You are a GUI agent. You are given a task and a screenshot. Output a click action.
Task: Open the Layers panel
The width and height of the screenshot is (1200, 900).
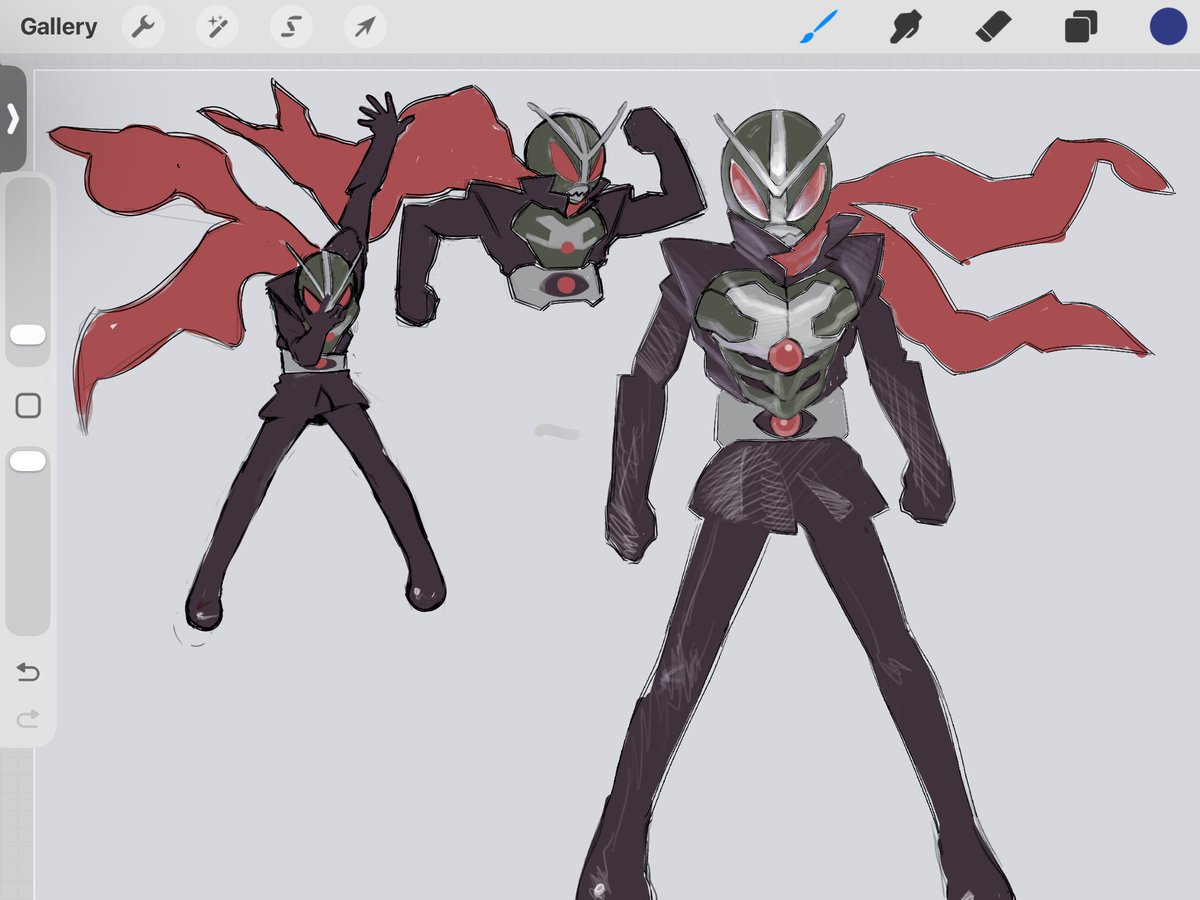tap(1081, 27)
